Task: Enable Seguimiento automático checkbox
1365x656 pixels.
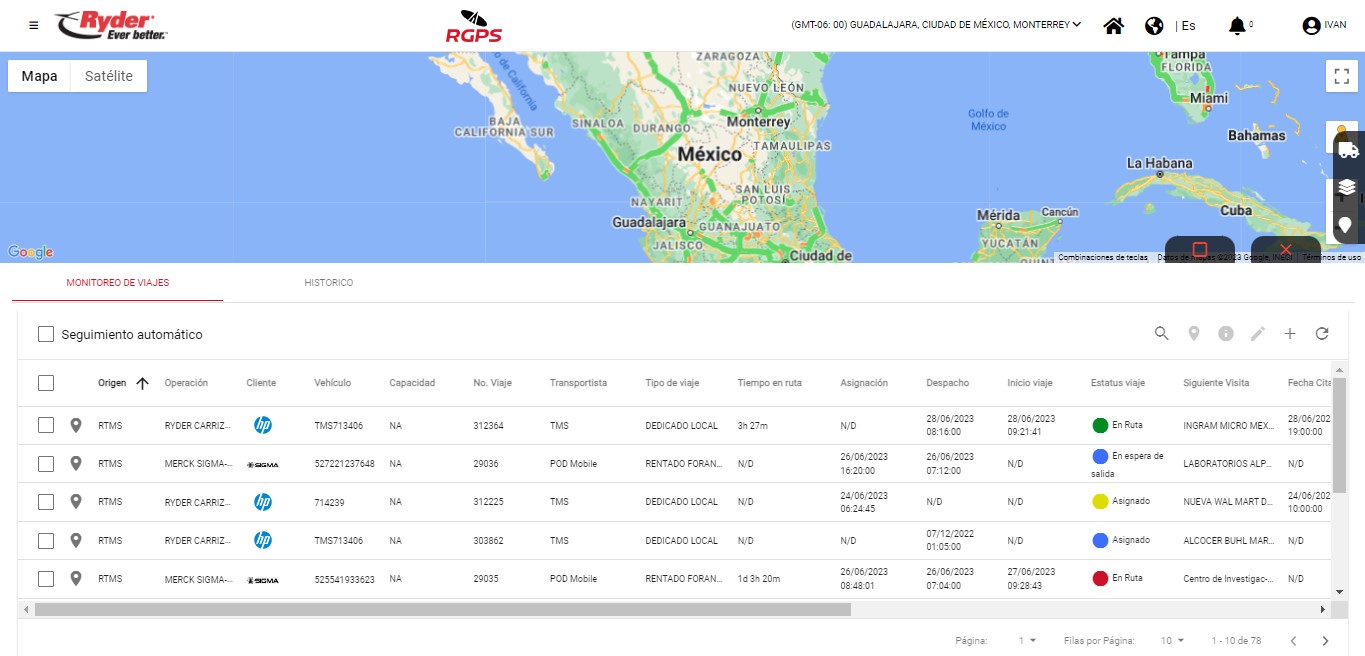Action: [x=46, y=334]
